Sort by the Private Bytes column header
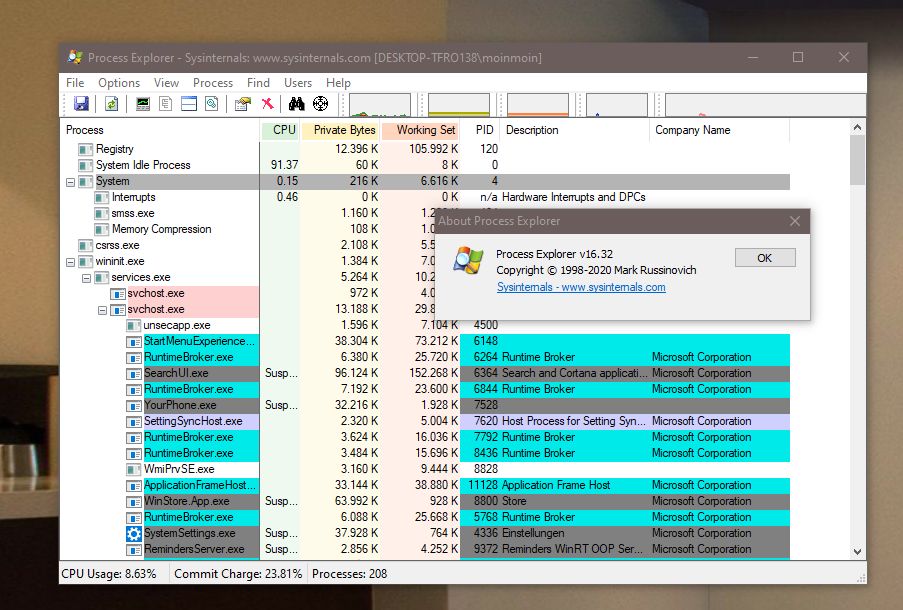This screenshot has width=903, height=610. click(x=340, y=130)
